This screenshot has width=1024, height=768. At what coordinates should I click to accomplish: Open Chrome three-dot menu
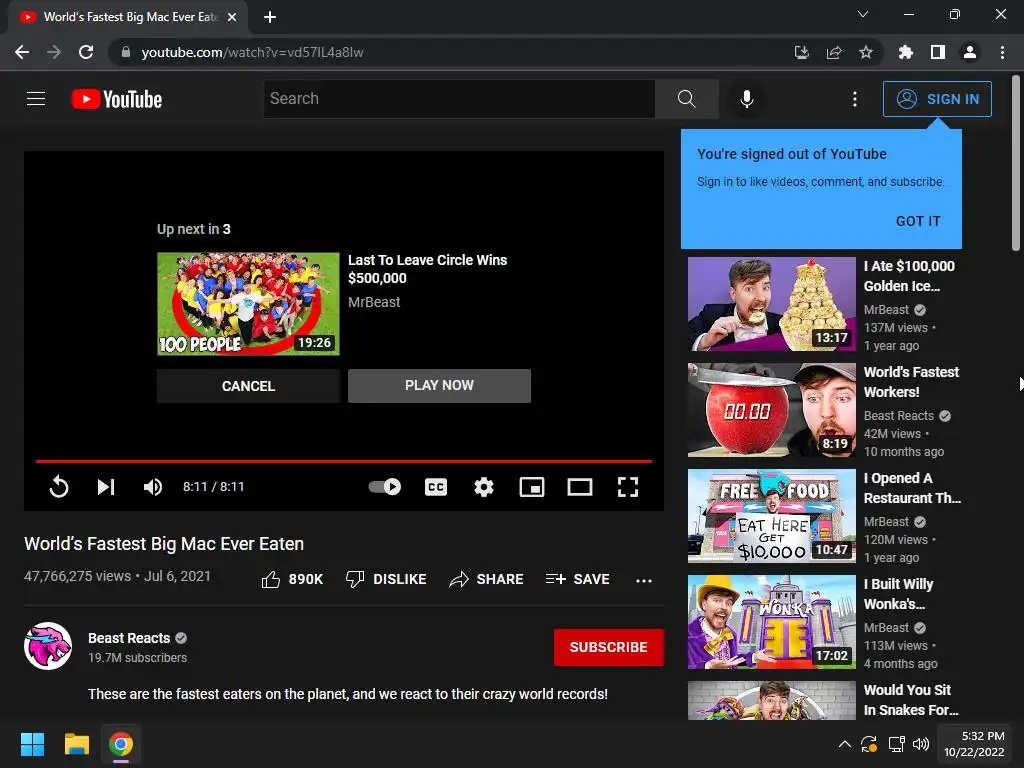click(x=1002, y=52)
